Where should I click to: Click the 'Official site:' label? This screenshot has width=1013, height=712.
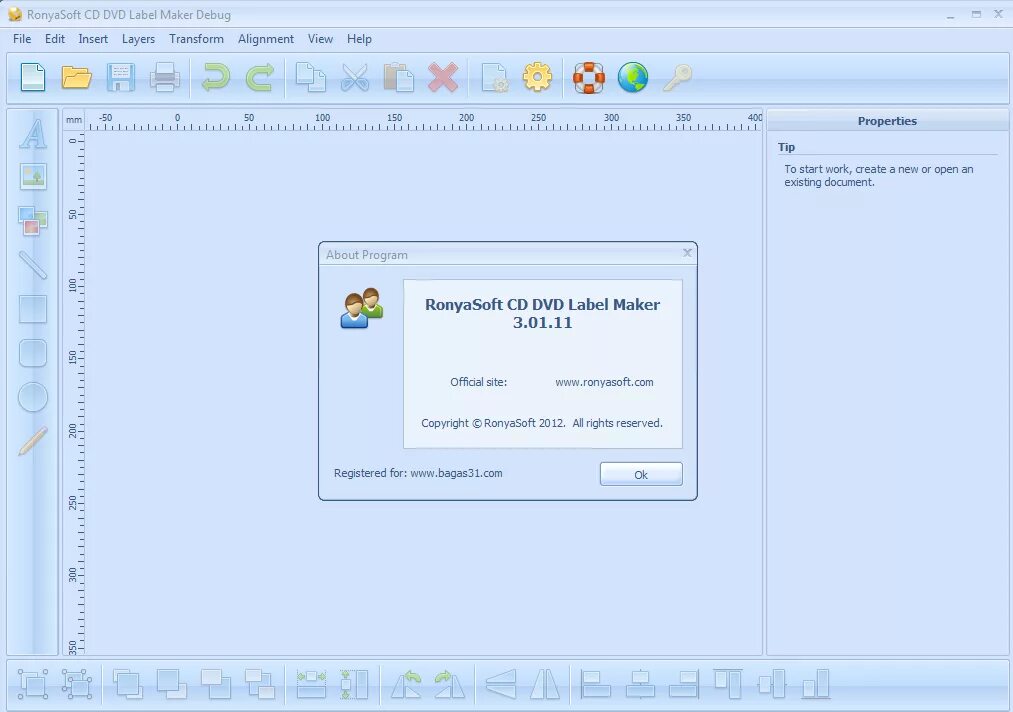(x=479, y=382)
